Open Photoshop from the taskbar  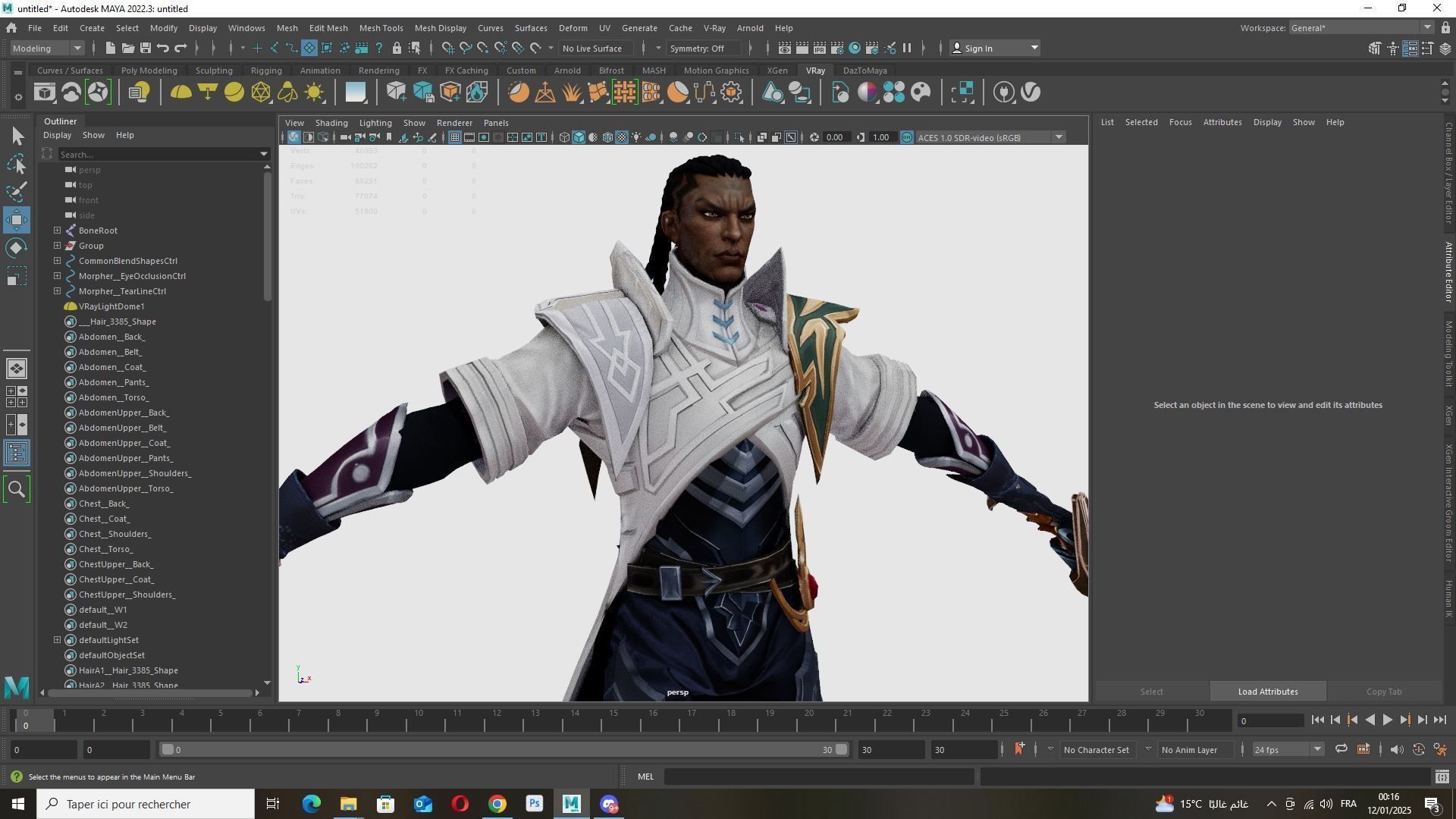click(534, 804)
